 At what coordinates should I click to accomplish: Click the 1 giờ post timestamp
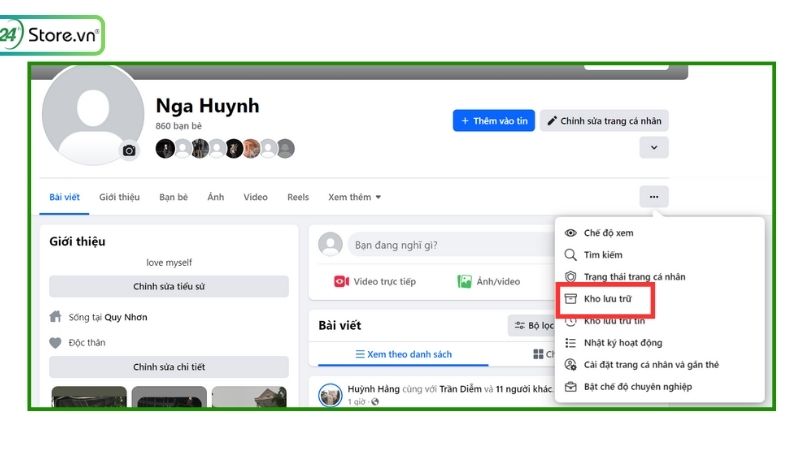coord(357,402)
